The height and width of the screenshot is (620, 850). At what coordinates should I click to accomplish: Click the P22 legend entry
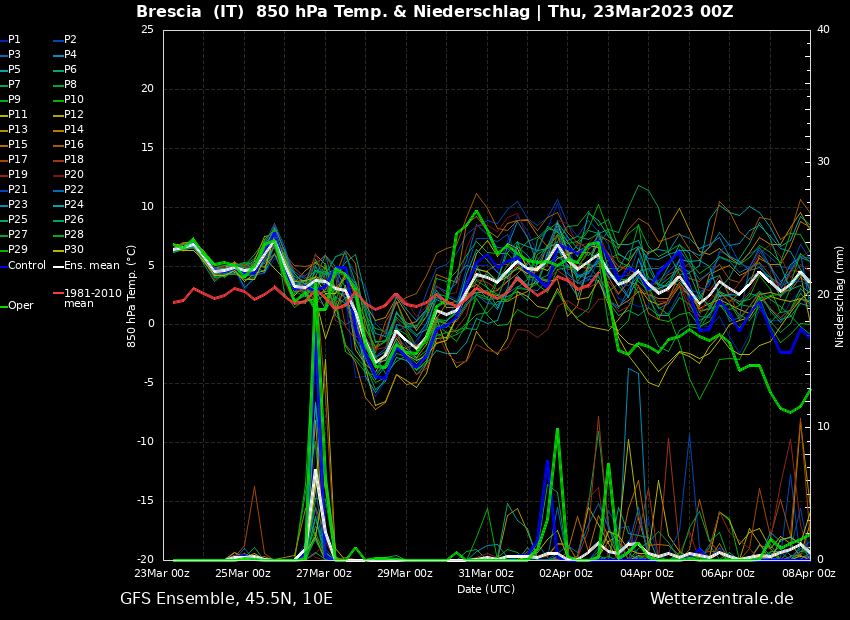73,190
